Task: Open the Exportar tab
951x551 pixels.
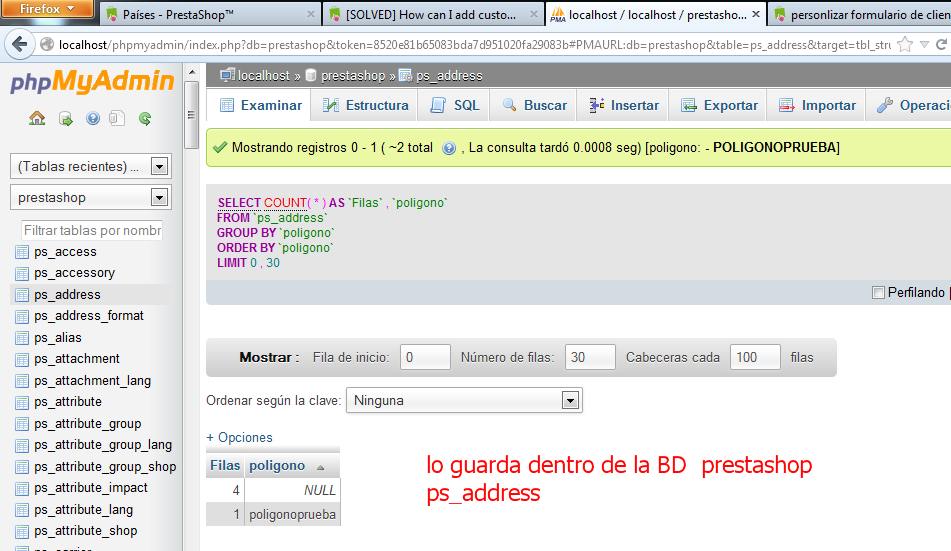Action: (x=719, y=106)
